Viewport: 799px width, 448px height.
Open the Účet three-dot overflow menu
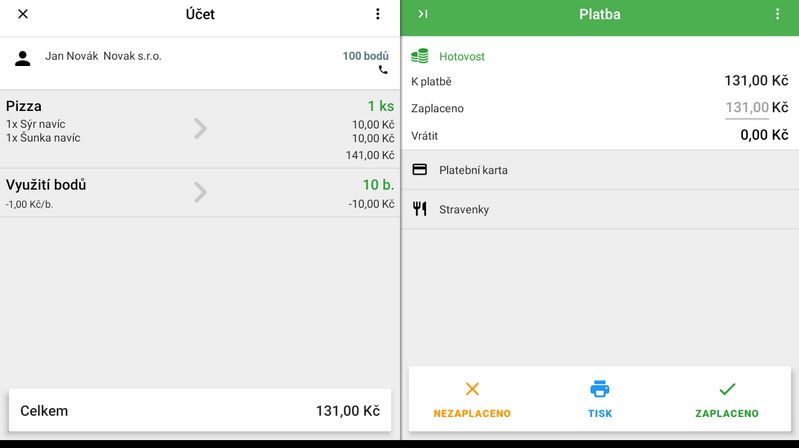(378, 14)
